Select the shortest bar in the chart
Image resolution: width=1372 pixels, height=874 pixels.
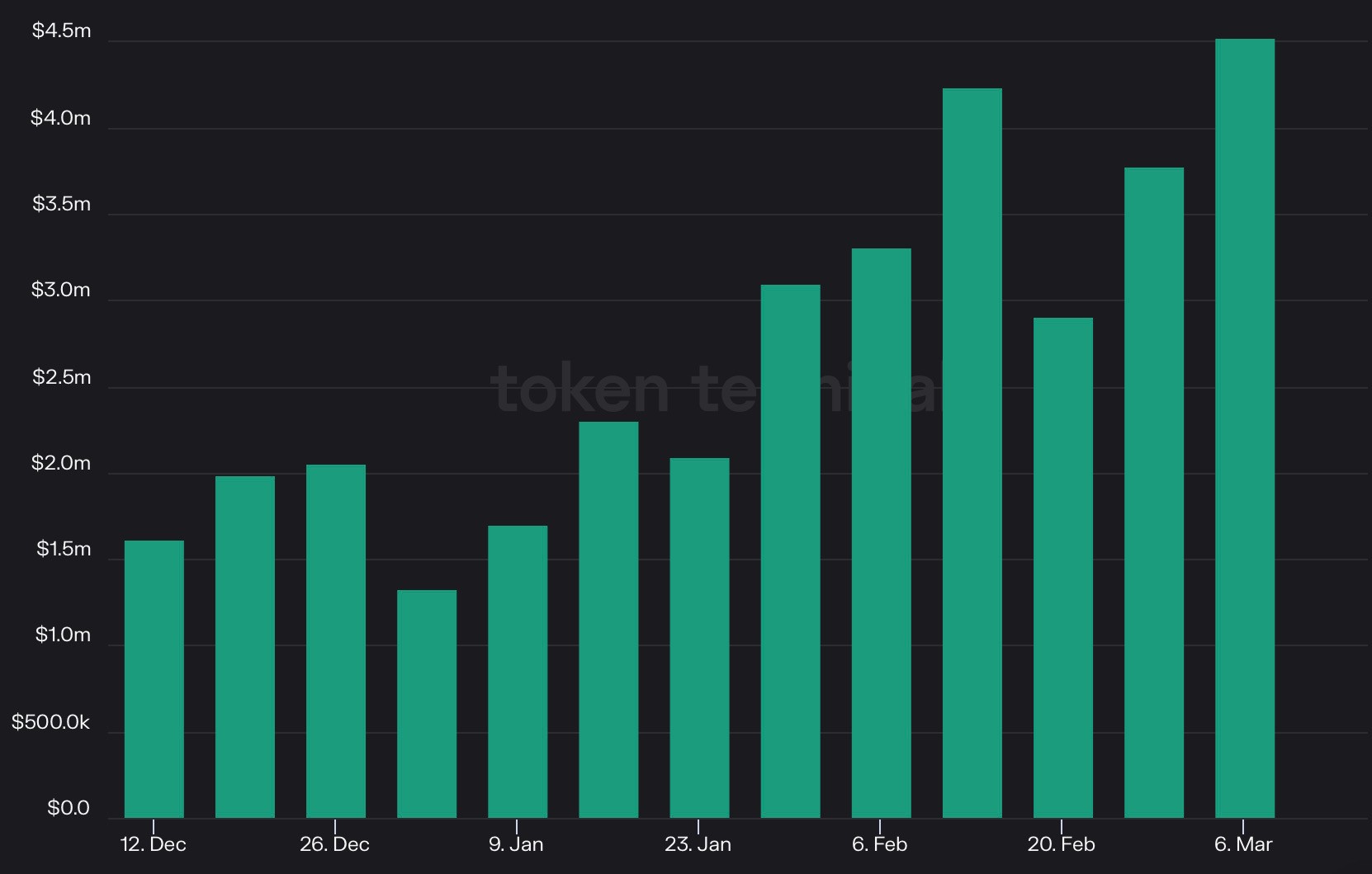427,704
